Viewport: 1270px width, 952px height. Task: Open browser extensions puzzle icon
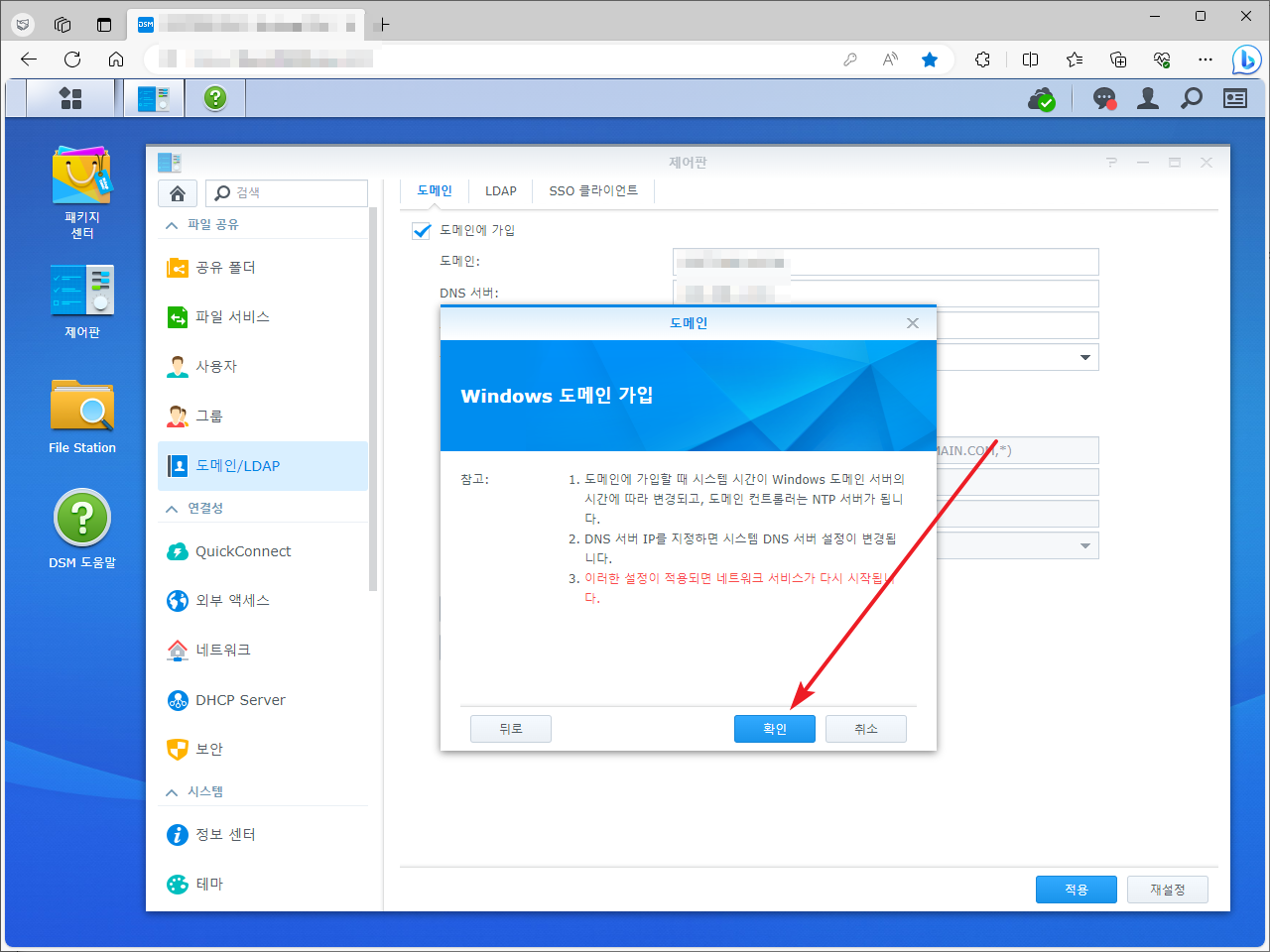click(982, 59)
